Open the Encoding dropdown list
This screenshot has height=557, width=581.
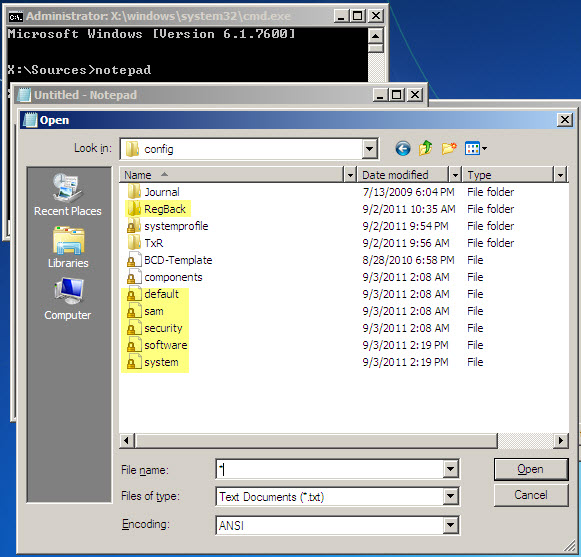(x=450, y=525)
